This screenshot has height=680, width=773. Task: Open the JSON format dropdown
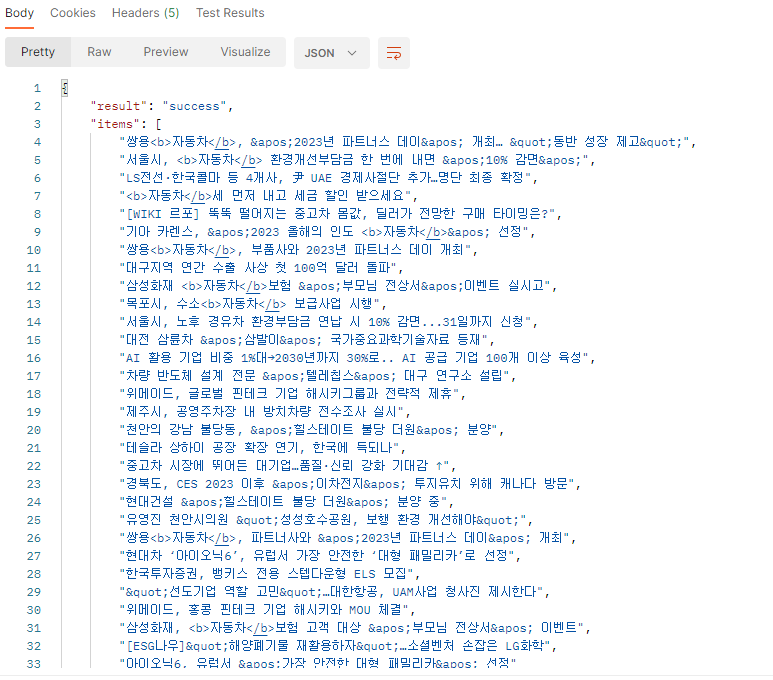331,53
